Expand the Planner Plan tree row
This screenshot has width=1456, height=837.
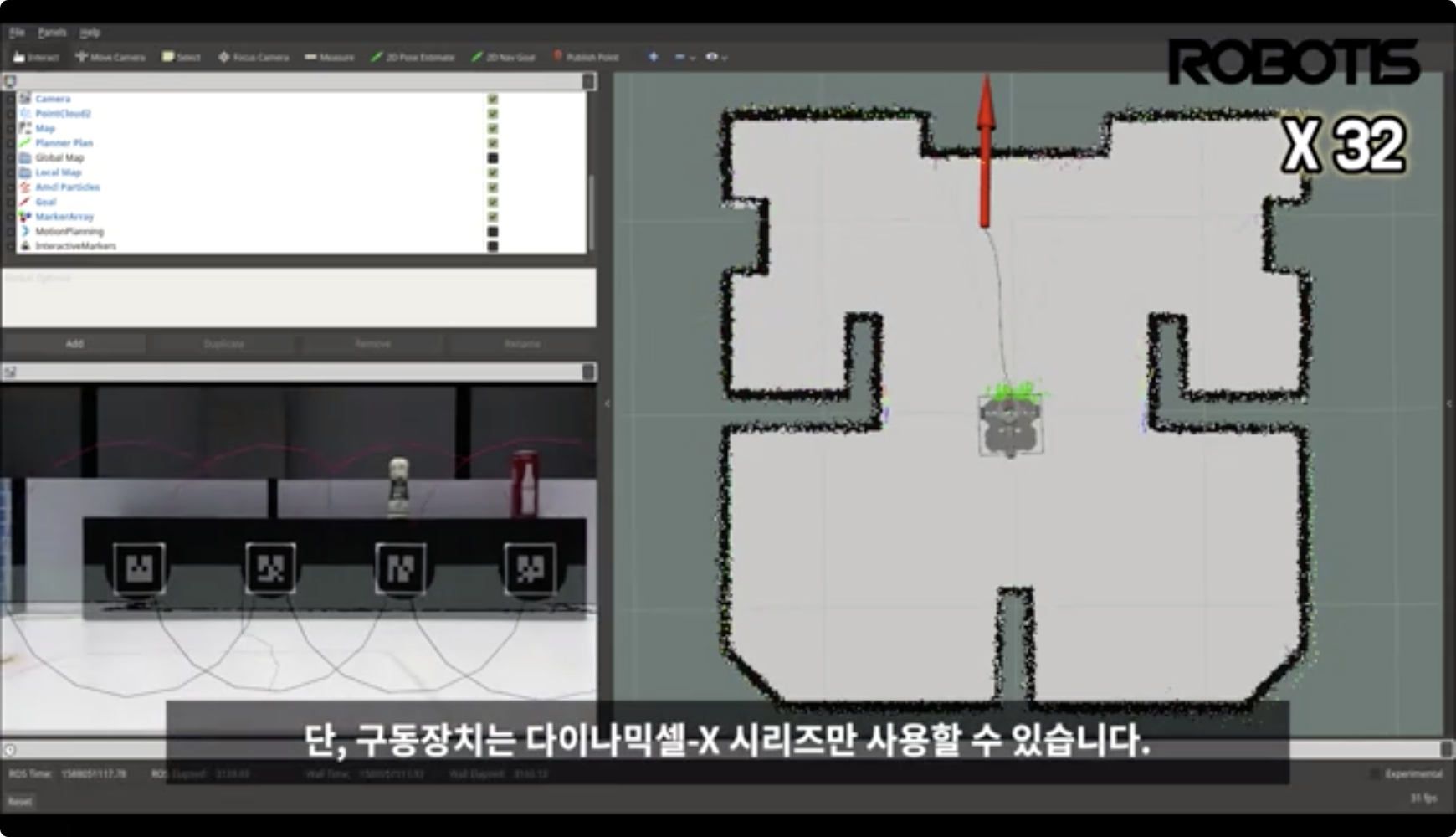[11, 142]
